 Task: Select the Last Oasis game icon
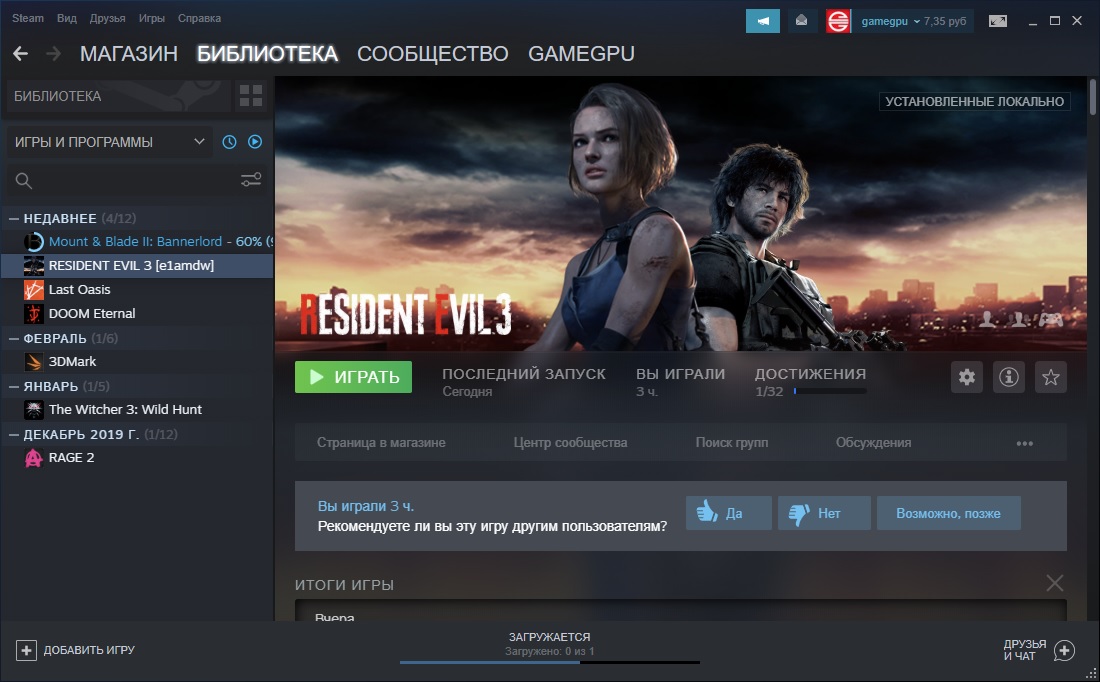click(34, 289)
